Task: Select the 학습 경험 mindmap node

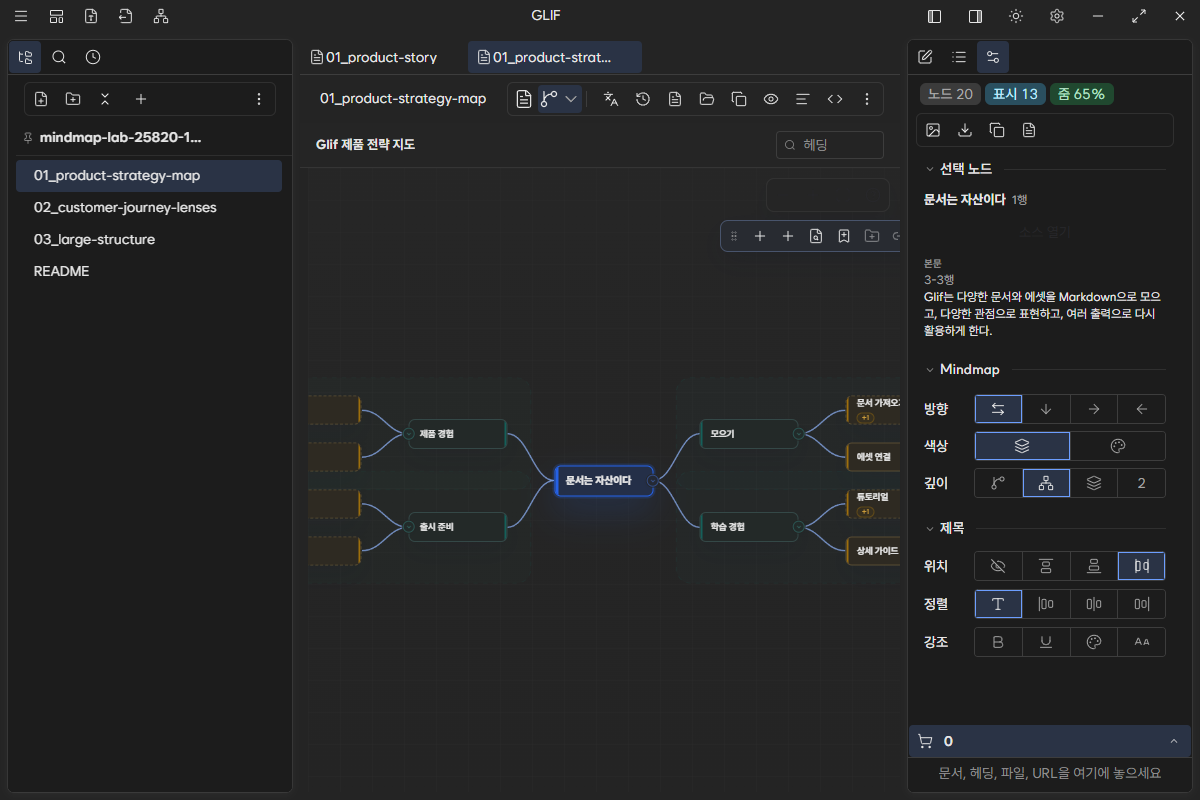Action: [x=749, y=526]
